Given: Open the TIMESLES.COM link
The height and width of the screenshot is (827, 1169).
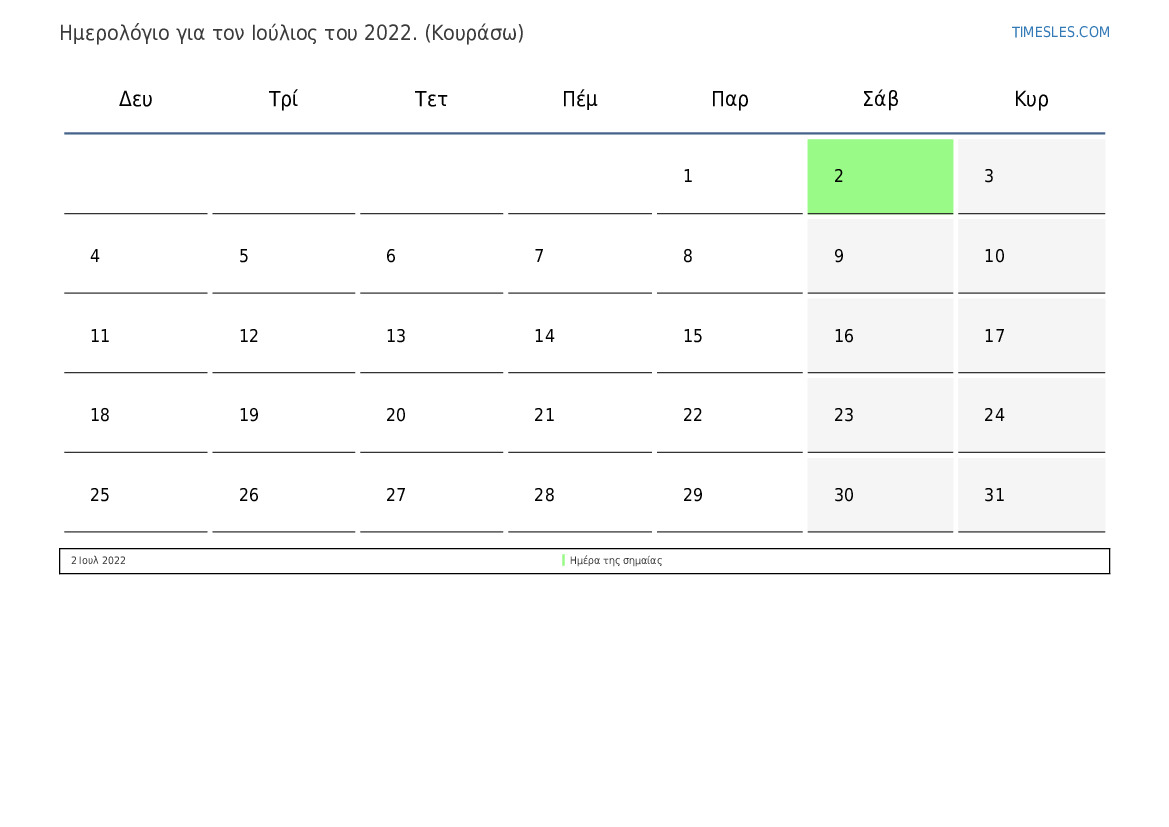Looking at the screenshot, I should 1060,32.
